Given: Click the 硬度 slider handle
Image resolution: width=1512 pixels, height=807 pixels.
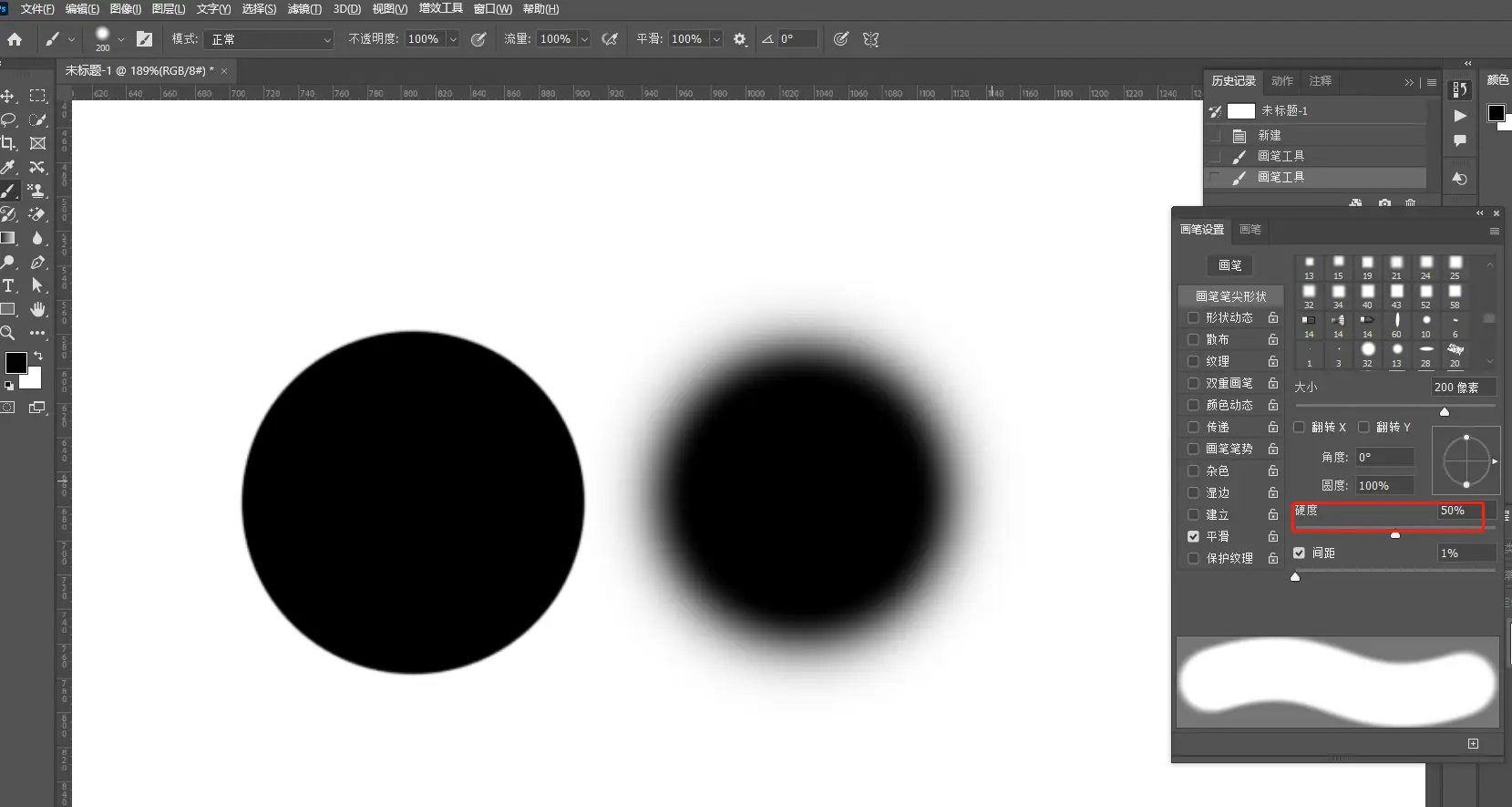Looking at the screenshot, I should (1395, 535).
